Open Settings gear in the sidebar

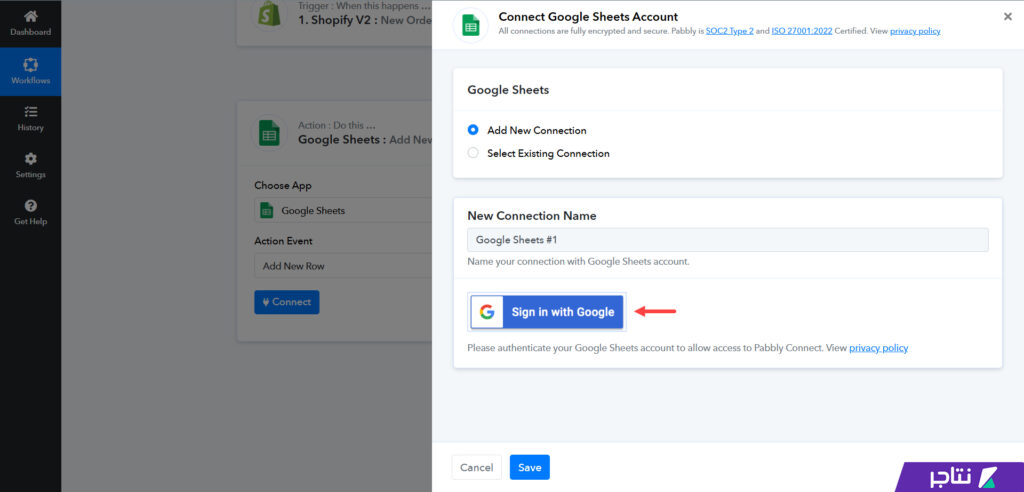pos(30,166)
